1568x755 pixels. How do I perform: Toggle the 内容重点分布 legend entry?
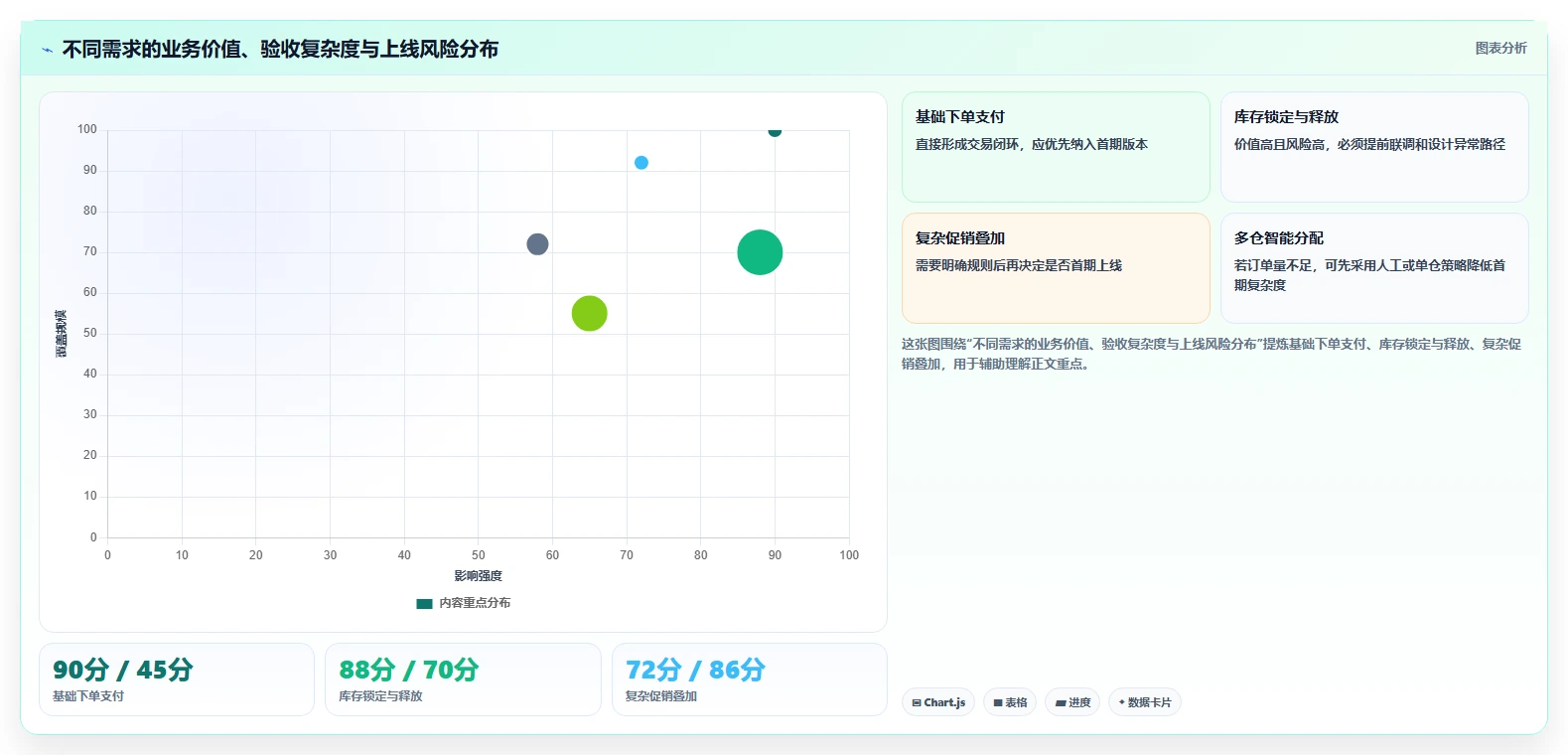pos(464,603)
